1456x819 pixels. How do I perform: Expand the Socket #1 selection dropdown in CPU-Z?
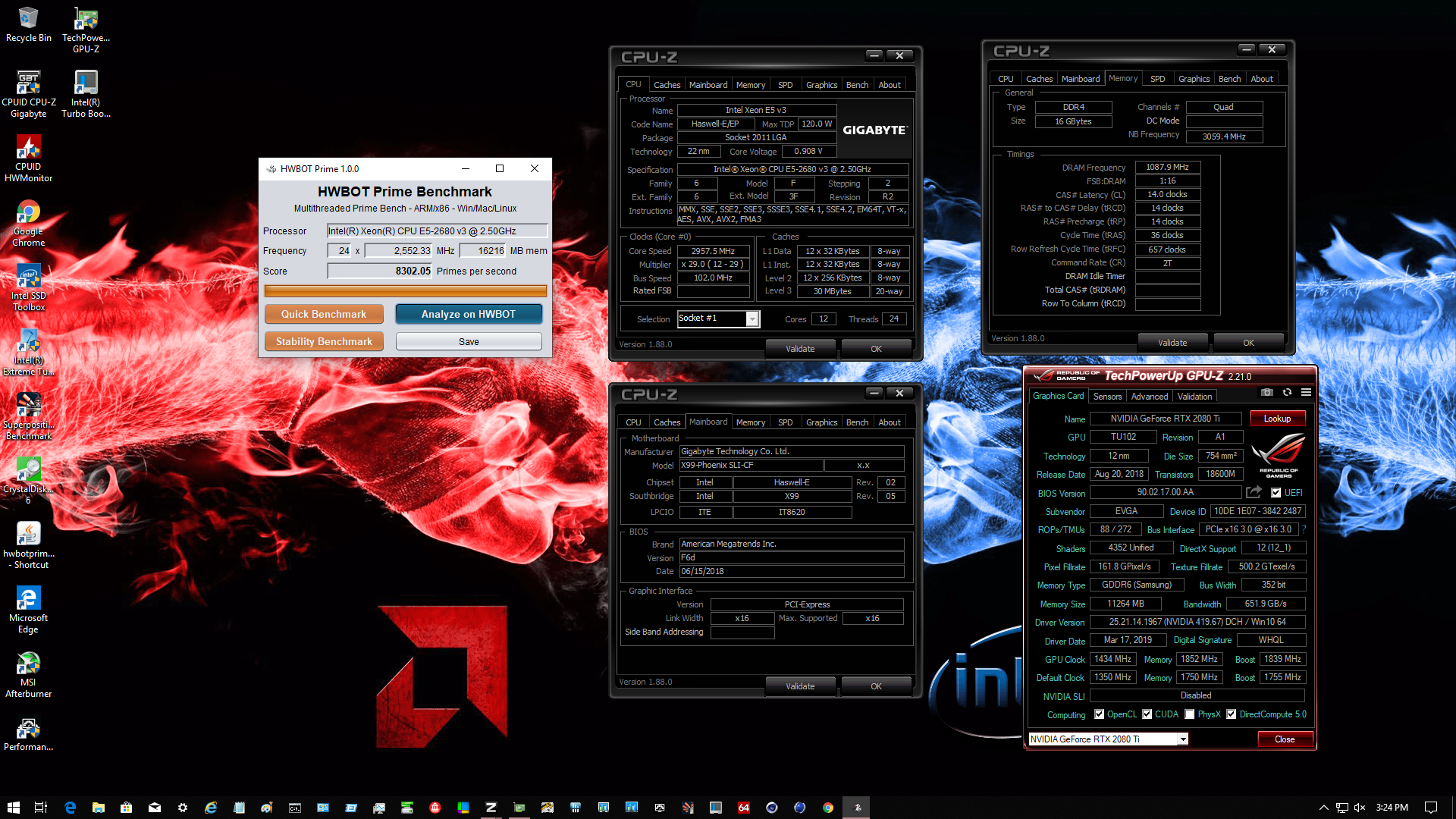(752, 318)
